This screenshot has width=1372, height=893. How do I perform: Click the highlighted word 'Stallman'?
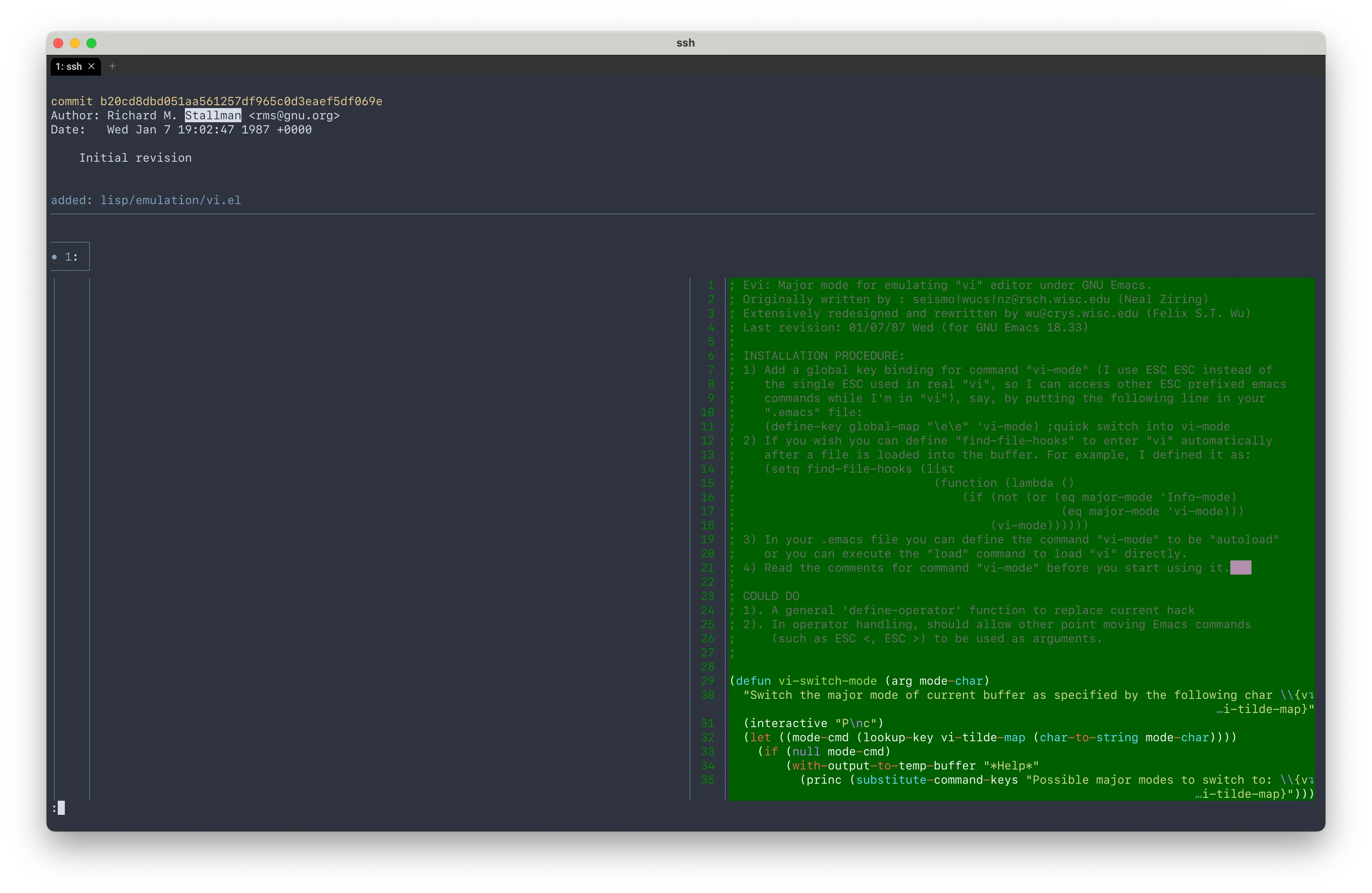click(x=213, y=116)
